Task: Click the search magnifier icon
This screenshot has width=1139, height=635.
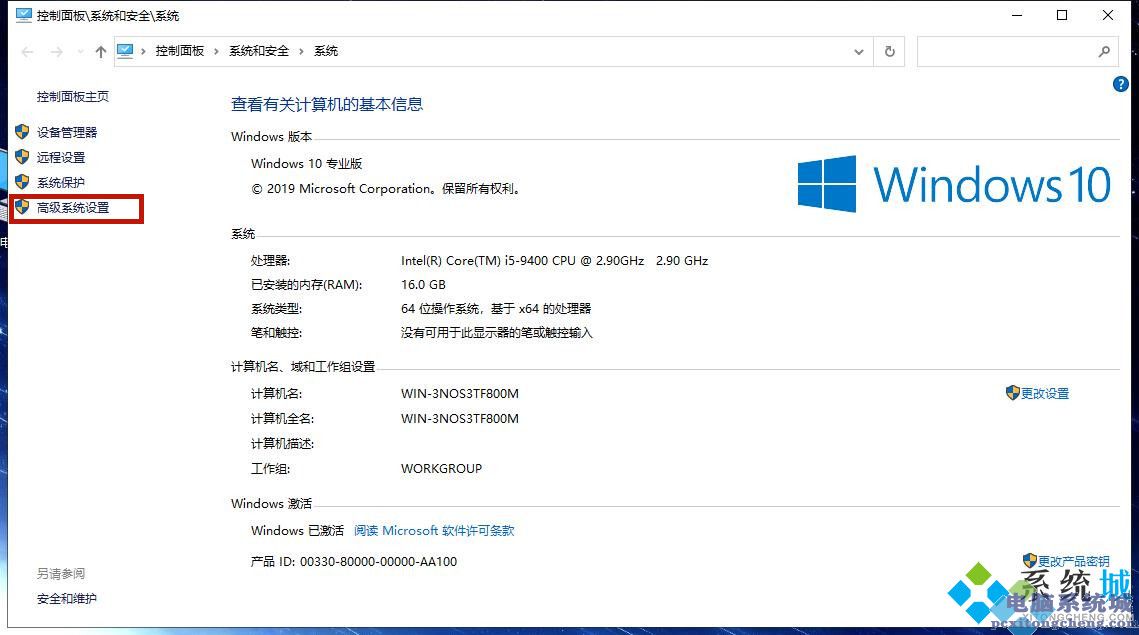Action: point(1104,52)
